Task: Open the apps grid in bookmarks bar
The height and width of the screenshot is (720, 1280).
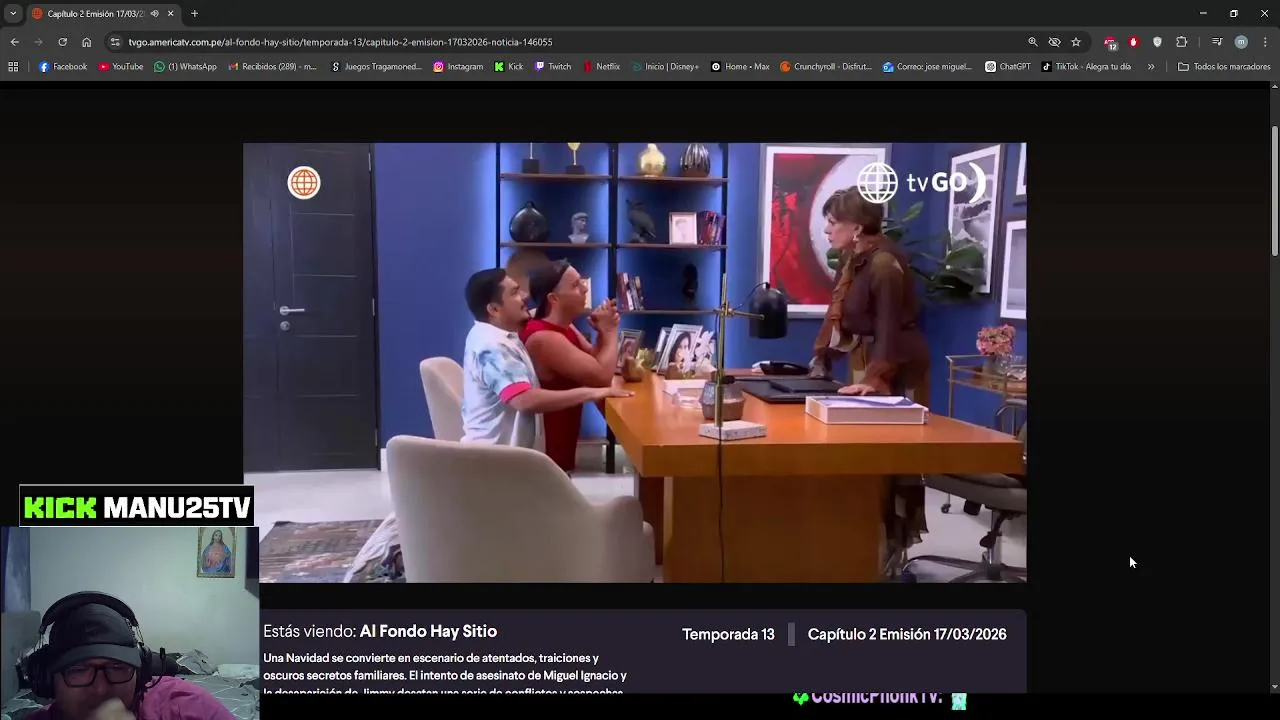Action: (13, 67)
